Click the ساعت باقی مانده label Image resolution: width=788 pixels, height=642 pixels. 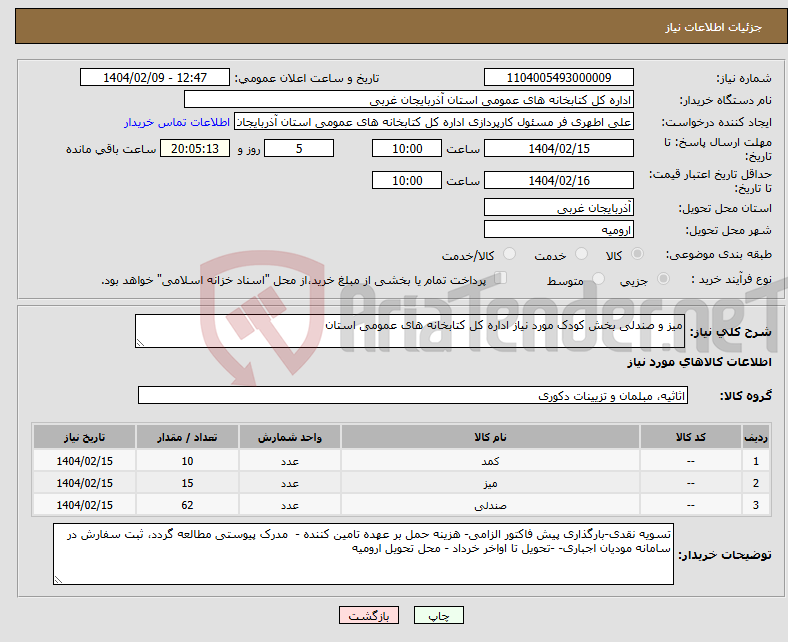[111, 149]
